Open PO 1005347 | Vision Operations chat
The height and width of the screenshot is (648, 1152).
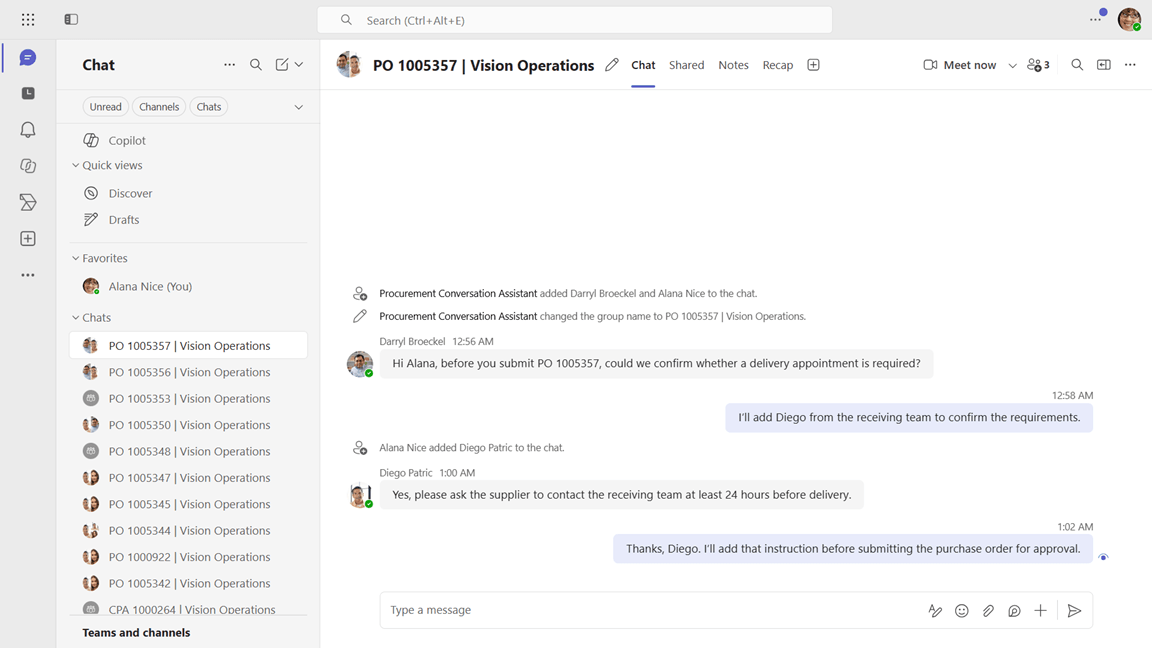(188, 478)
